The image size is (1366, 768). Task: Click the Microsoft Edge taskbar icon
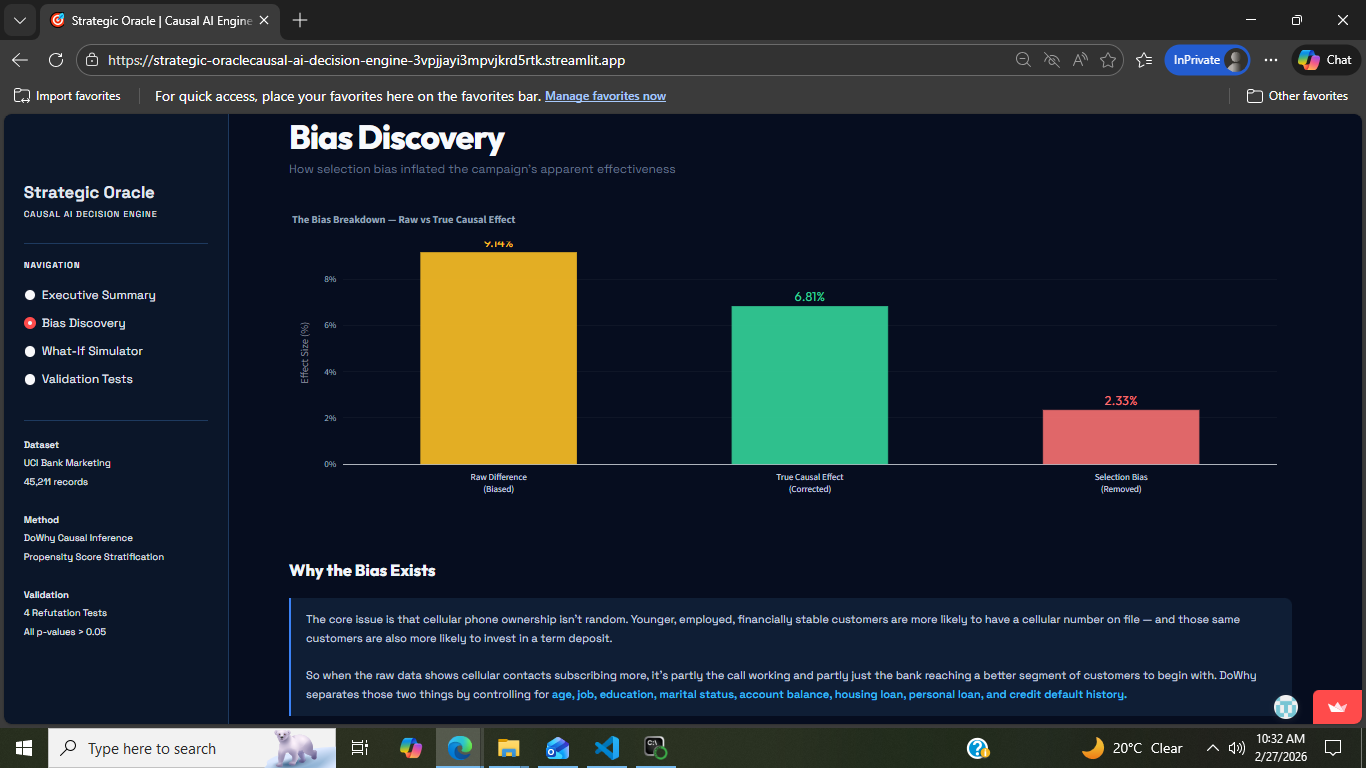(460, 748)
